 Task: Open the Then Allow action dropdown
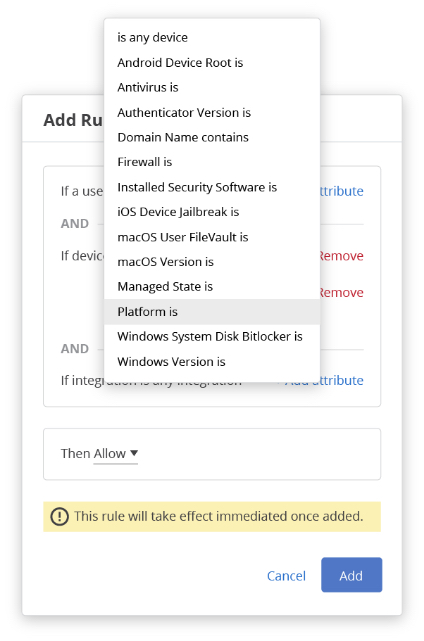click(115, 453)
